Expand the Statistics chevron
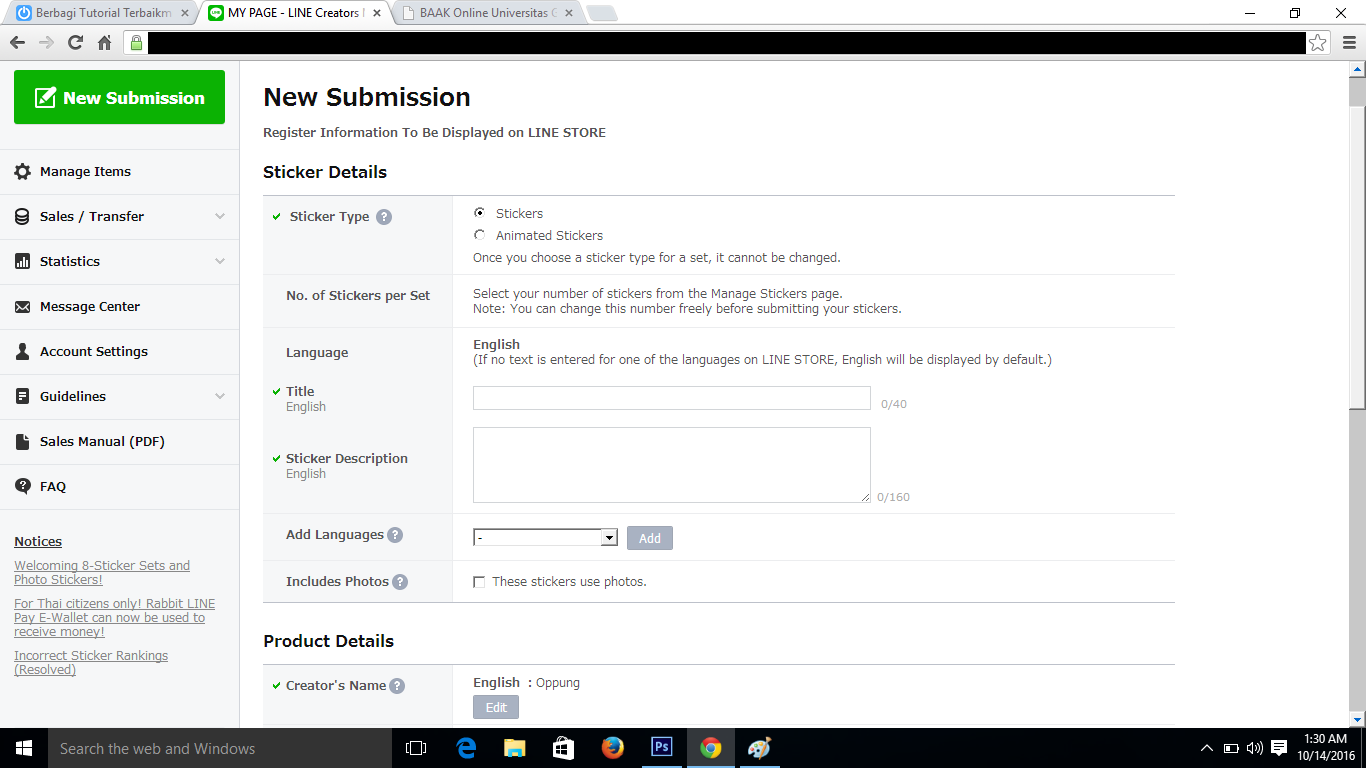Viewport: 1366px width, 768px height. tap(220, 262)
